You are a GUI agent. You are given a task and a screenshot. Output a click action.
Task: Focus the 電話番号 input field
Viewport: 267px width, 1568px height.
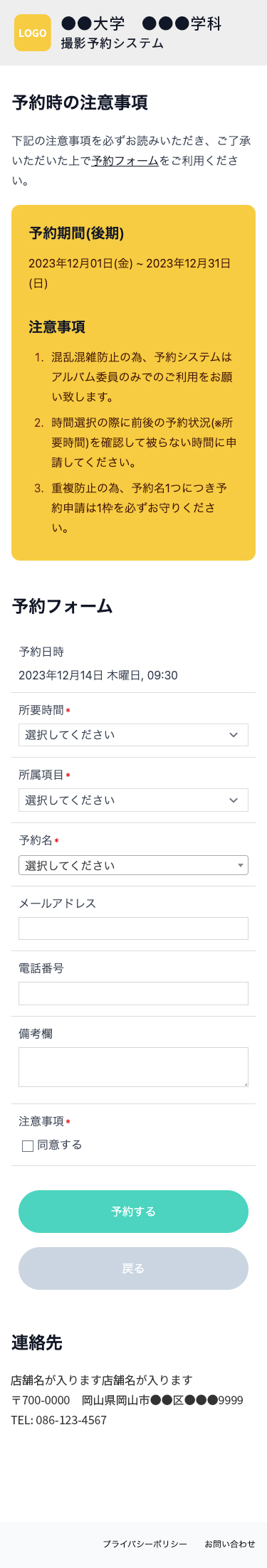click(x=133, y=993)
